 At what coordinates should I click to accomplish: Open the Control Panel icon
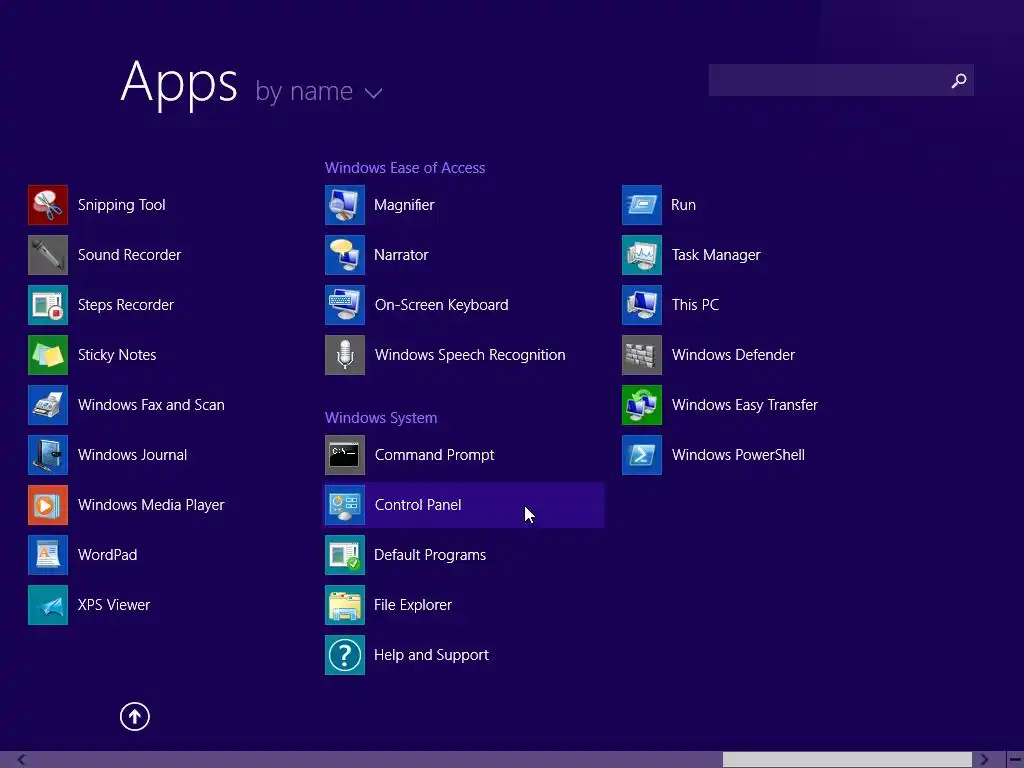345,505
